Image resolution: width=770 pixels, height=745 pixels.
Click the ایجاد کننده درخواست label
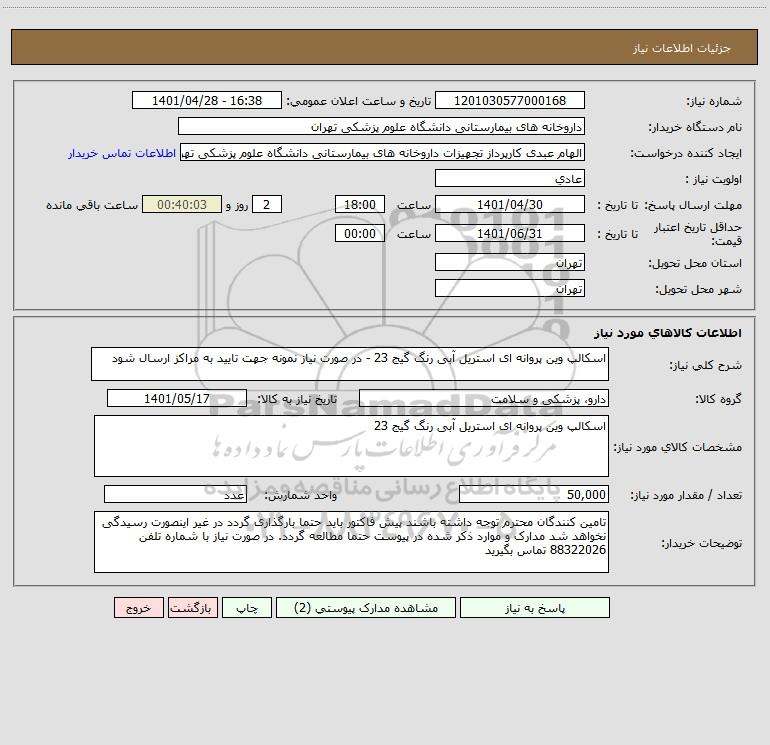tap(686, 153)
